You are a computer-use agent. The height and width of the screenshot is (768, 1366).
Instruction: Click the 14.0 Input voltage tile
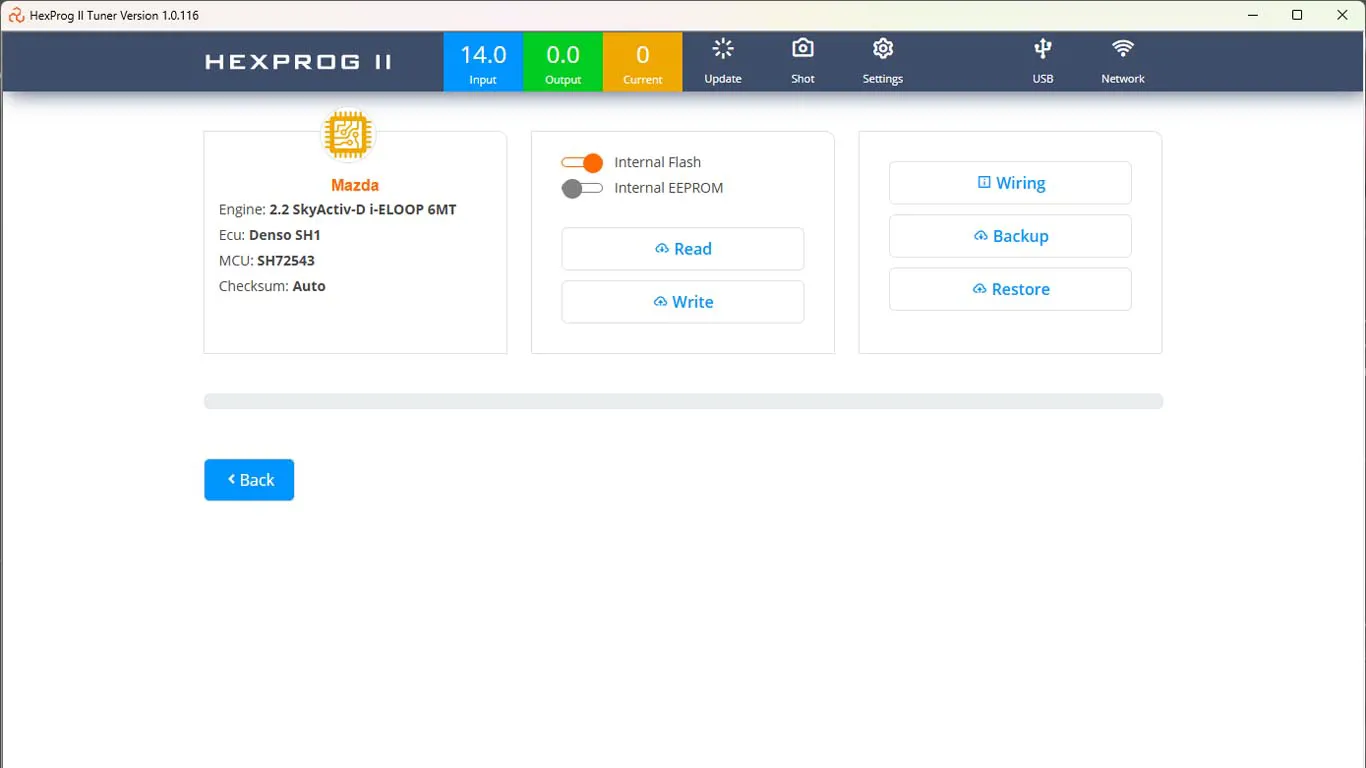483,62
